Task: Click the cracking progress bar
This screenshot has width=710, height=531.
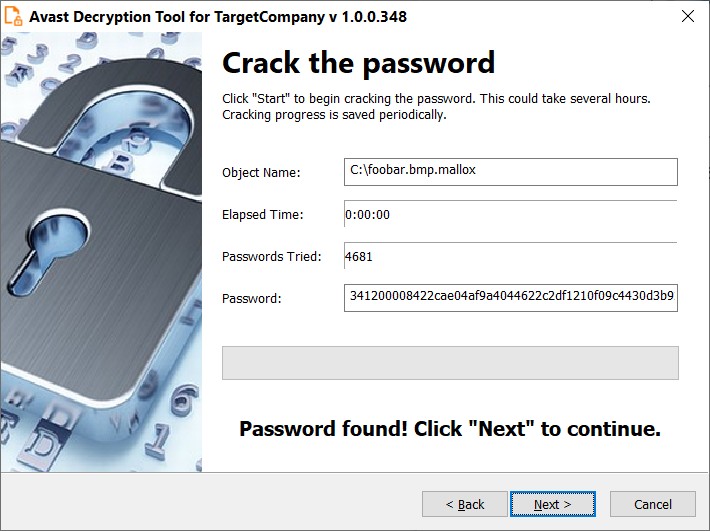Action: coord(450,362)
